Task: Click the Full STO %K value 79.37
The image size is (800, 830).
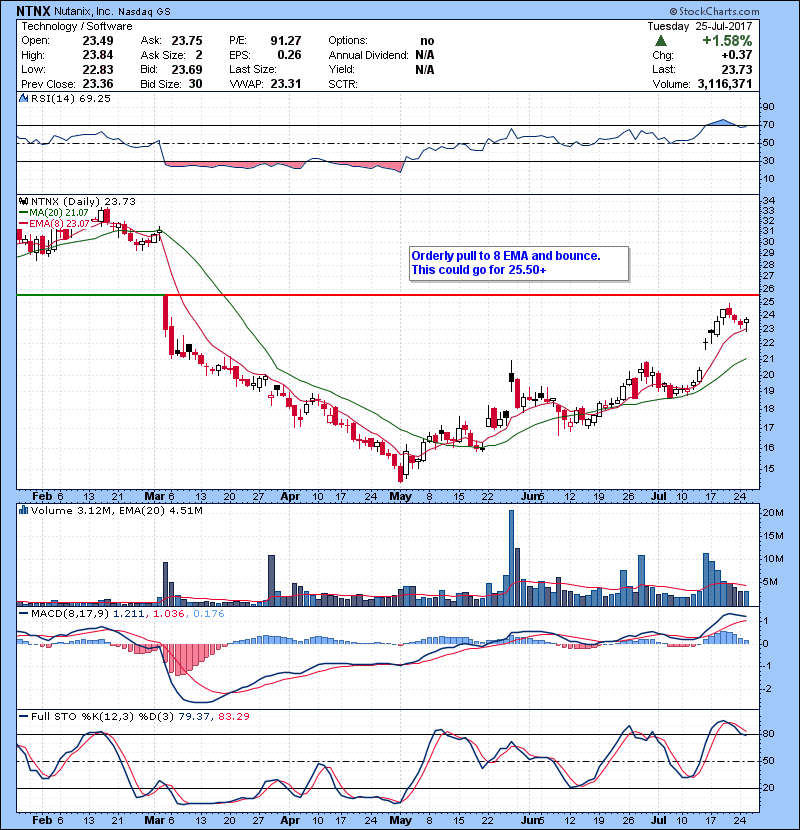Action: (x=195, y=716)
